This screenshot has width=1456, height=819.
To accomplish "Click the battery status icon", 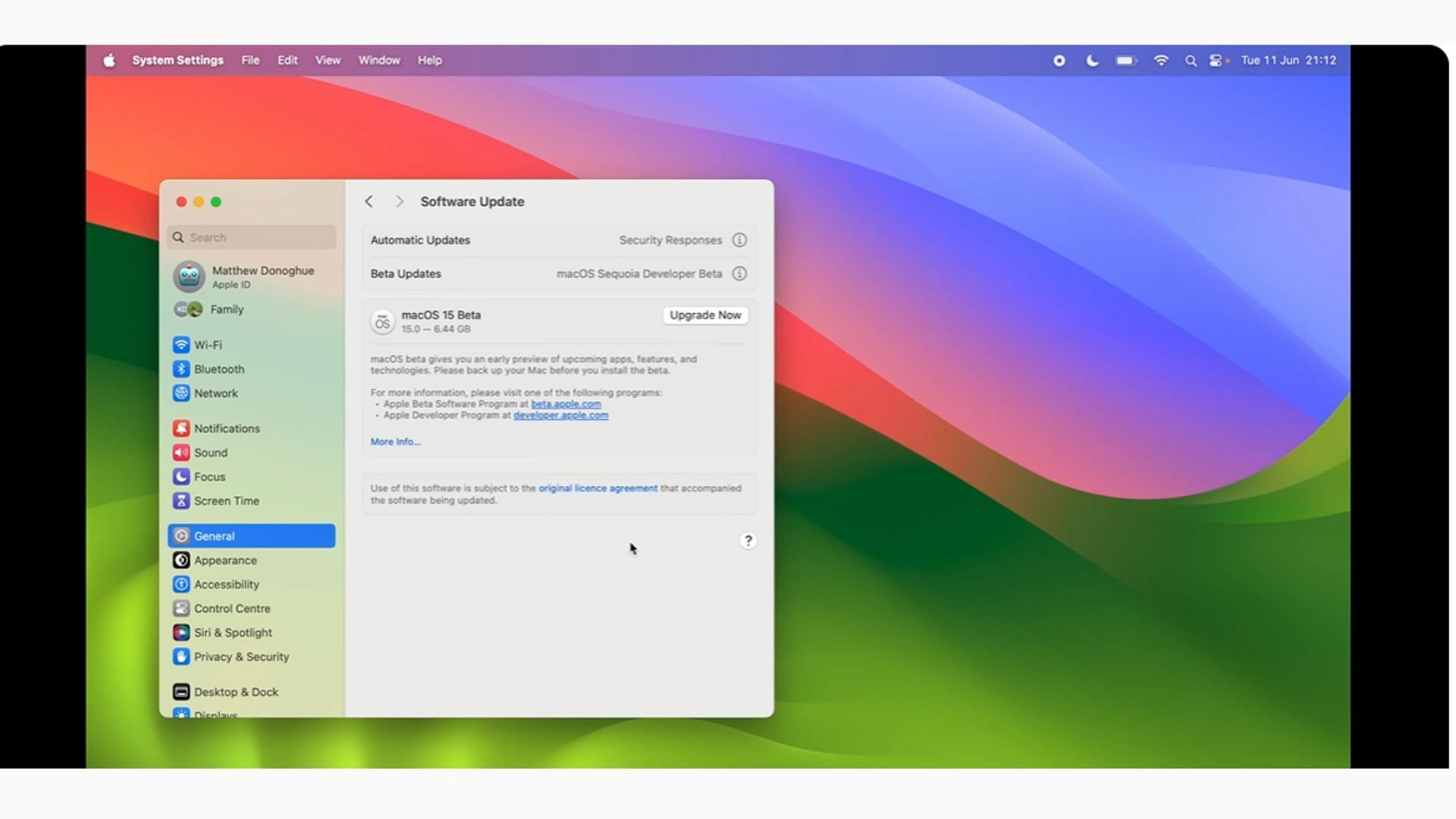I will point(1126,61).
